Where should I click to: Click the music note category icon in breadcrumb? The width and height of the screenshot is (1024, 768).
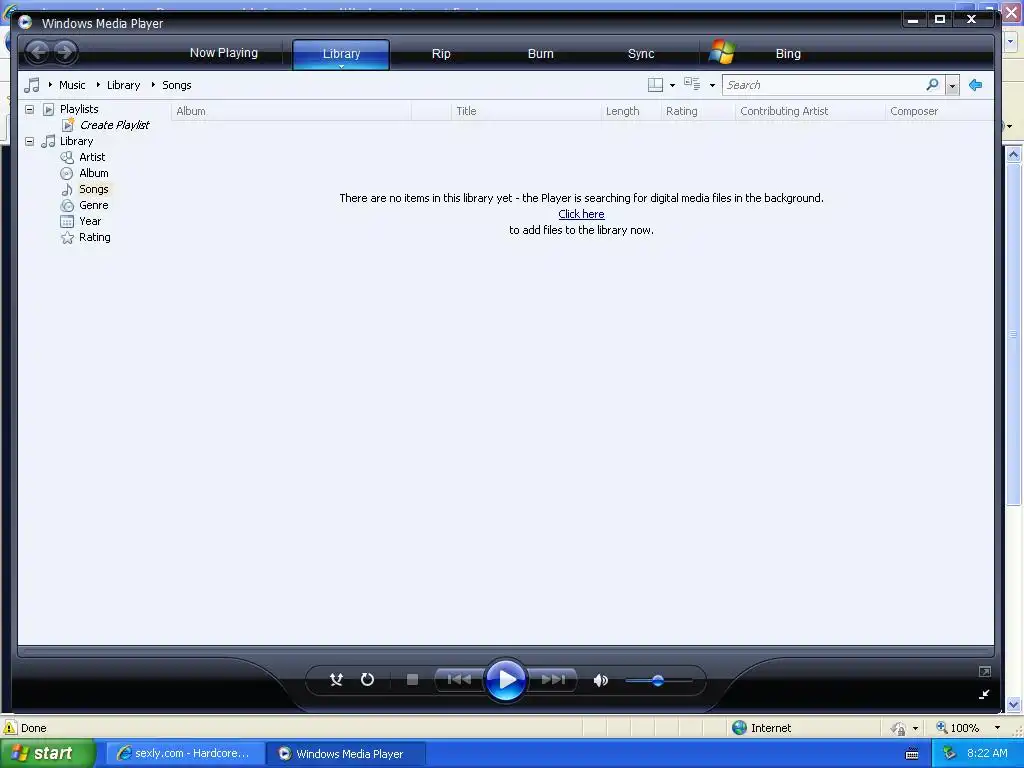tap(31, 85)
